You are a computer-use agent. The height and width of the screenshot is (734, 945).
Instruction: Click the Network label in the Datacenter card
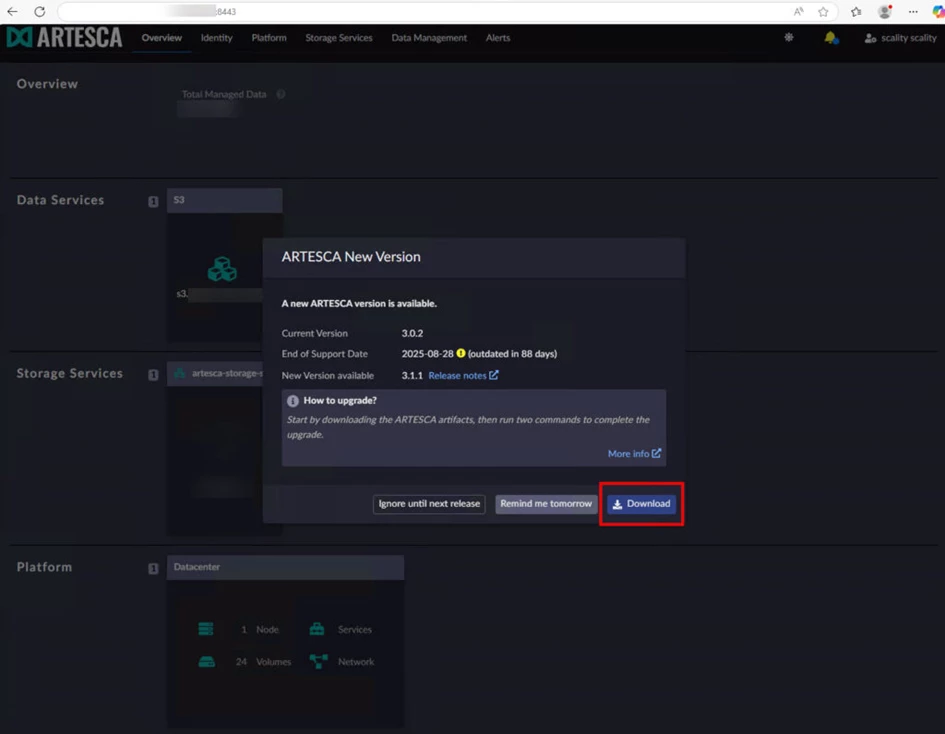[356, 662]
